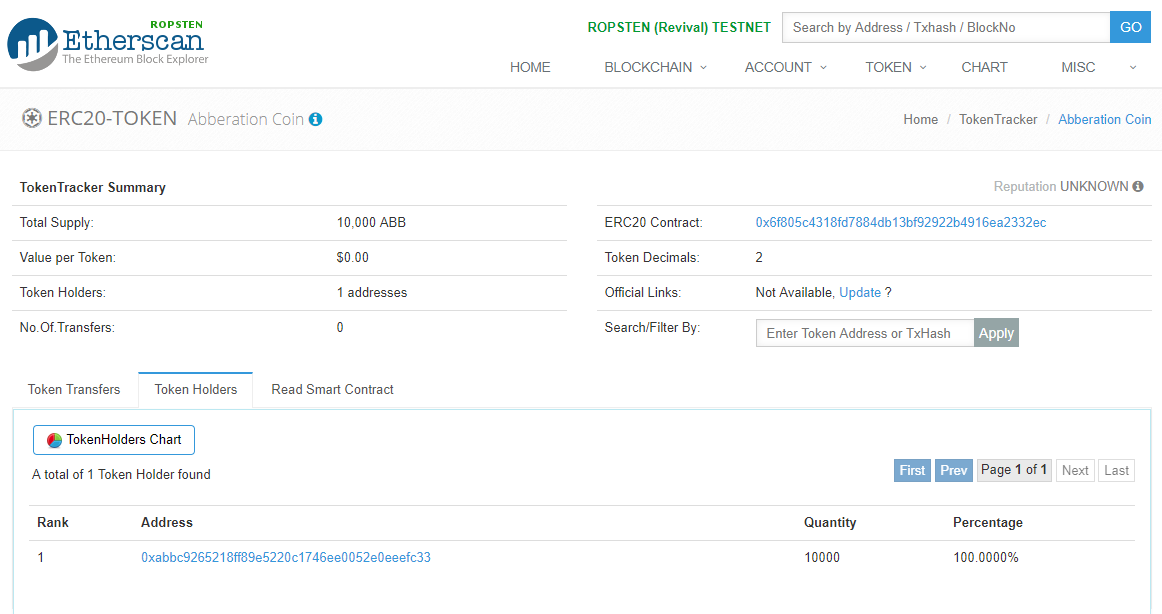Click the Last pagination button

tap(1116, 470)
